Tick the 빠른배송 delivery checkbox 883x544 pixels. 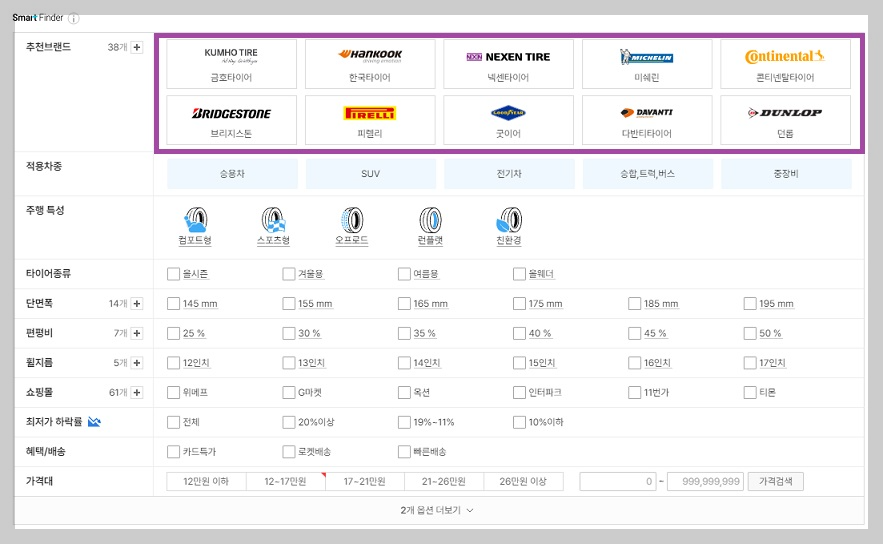pyautogui.click(x=404, y=452)
